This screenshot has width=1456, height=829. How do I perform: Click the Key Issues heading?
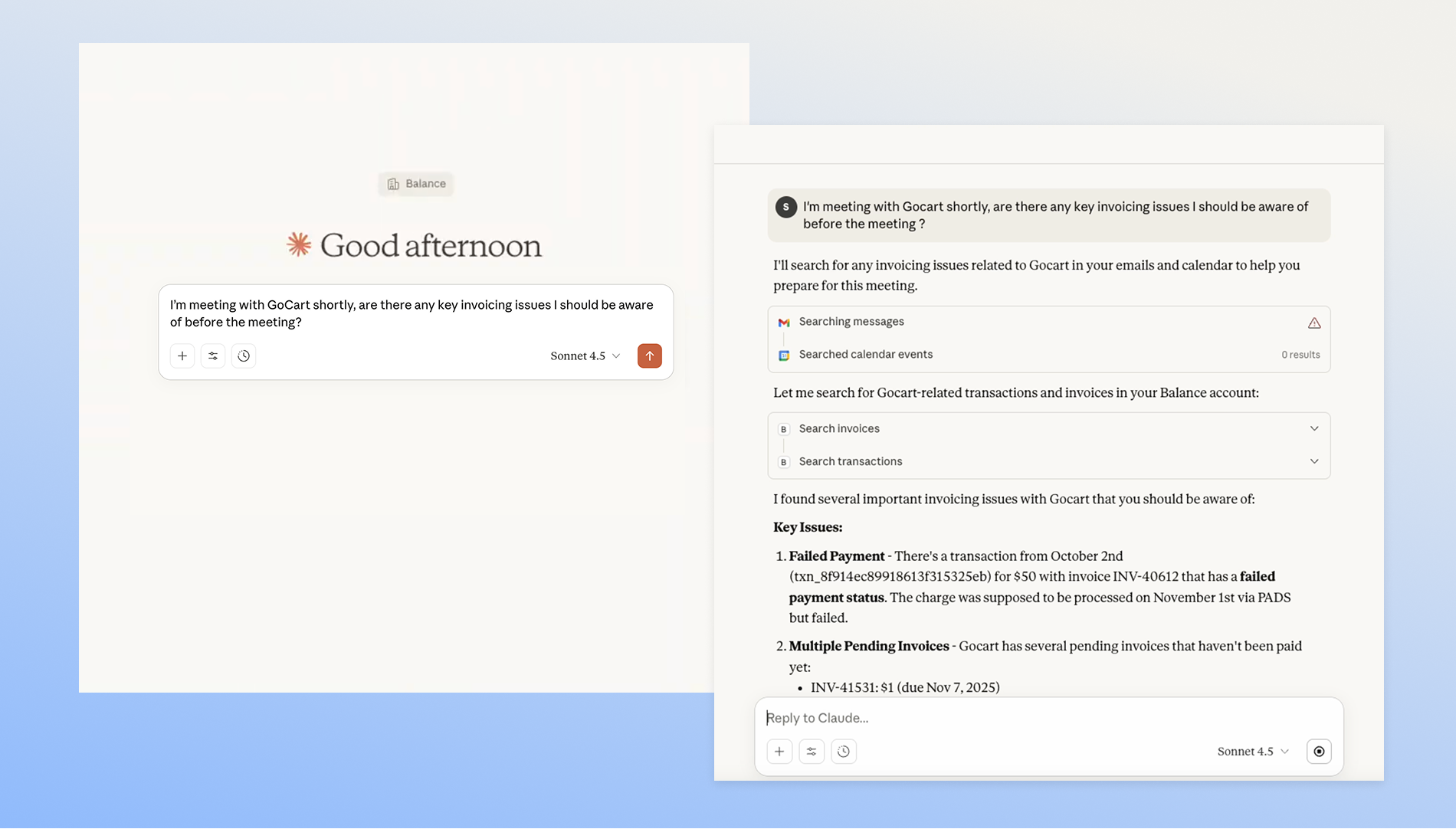click(x=808, y=527)
